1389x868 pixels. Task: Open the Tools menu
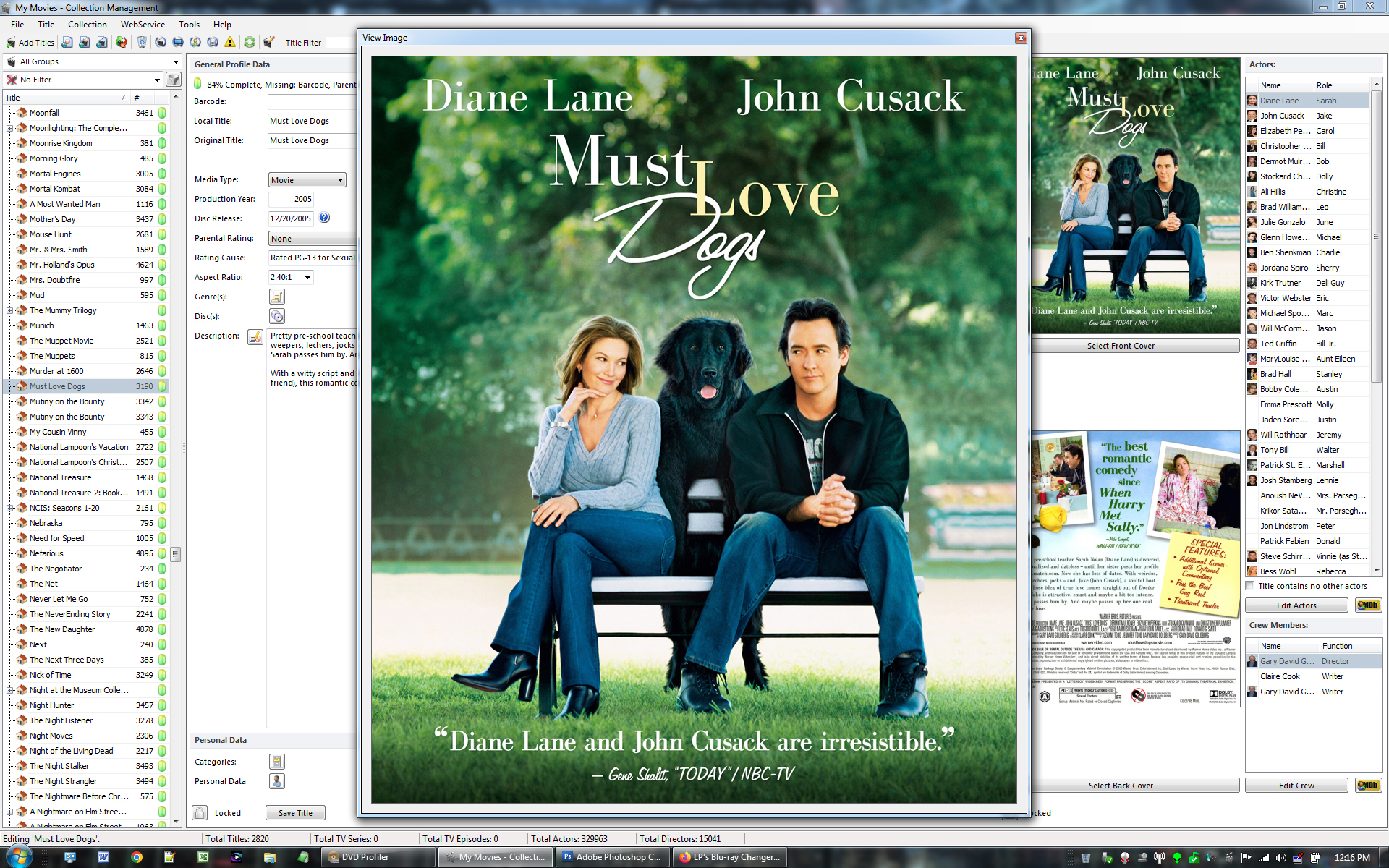coord(189,25)
